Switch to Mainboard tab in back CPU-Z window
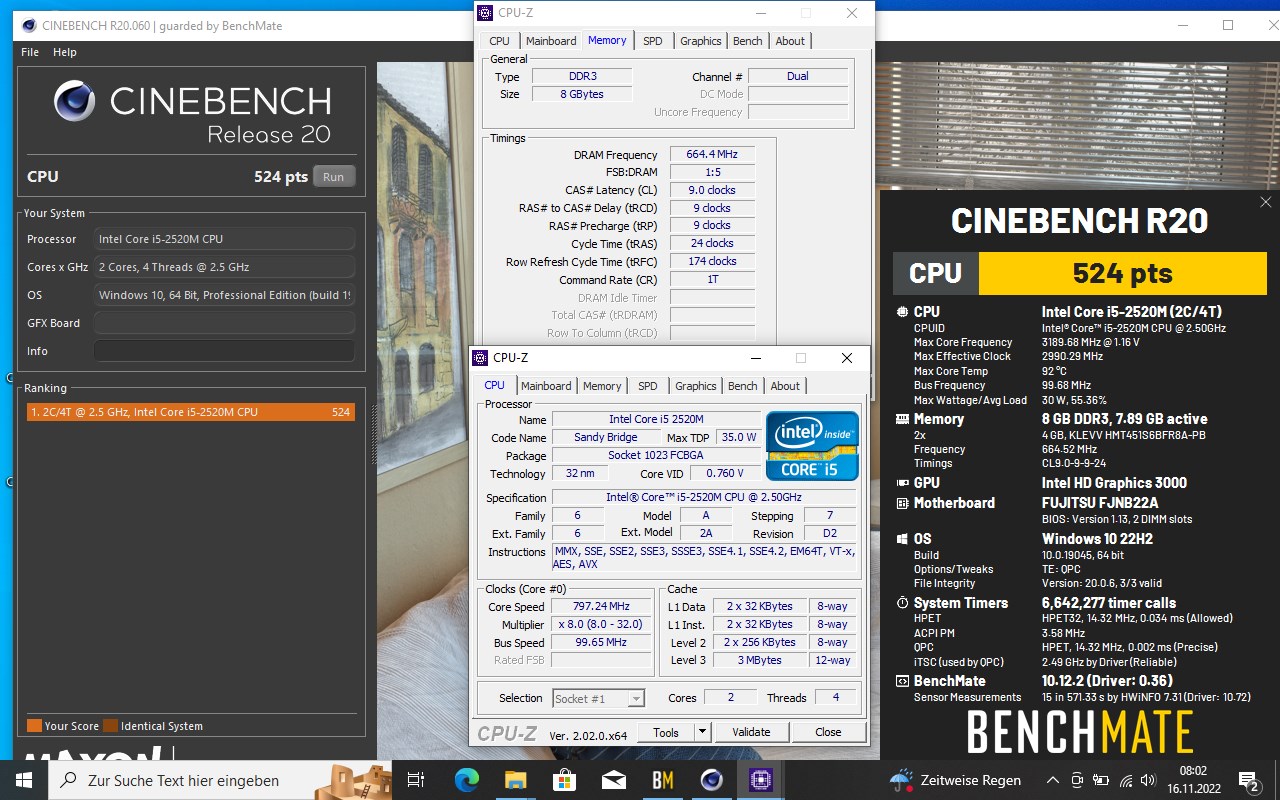This screenshot has width=1280, height=800. click(x=551, y=41)
